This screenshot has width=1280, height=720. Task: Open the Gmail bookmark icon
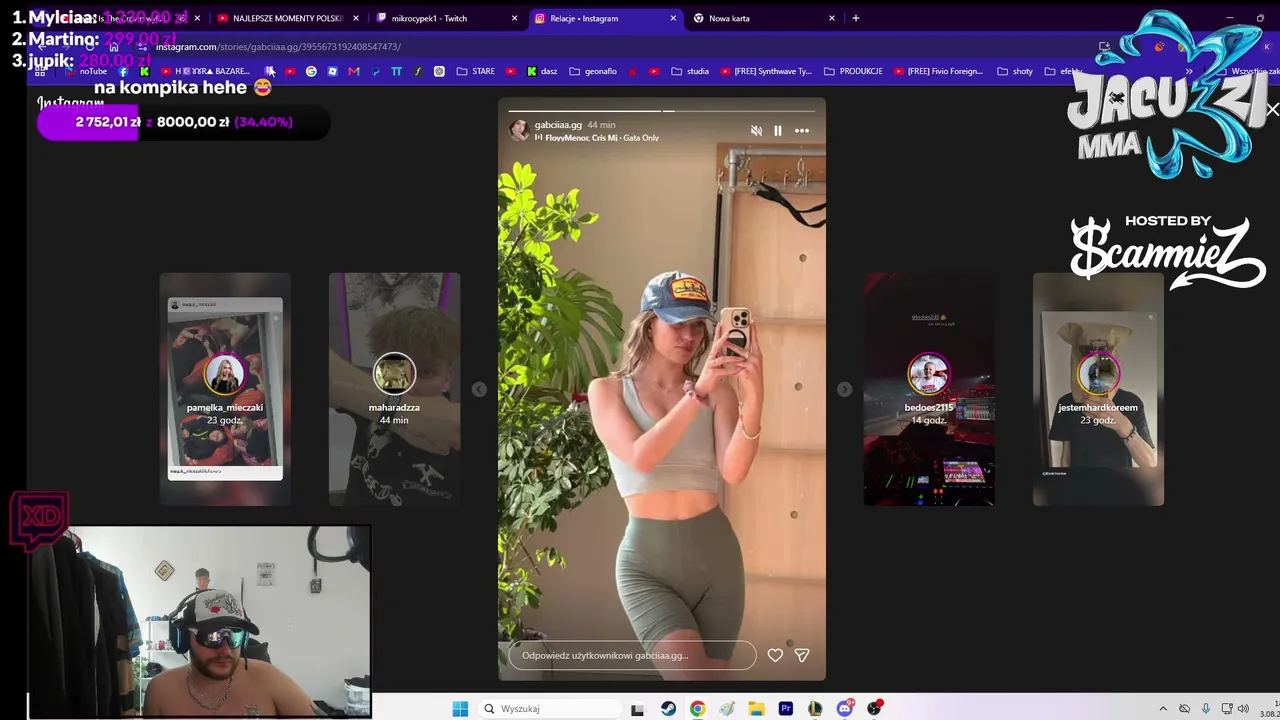[354, 71]
